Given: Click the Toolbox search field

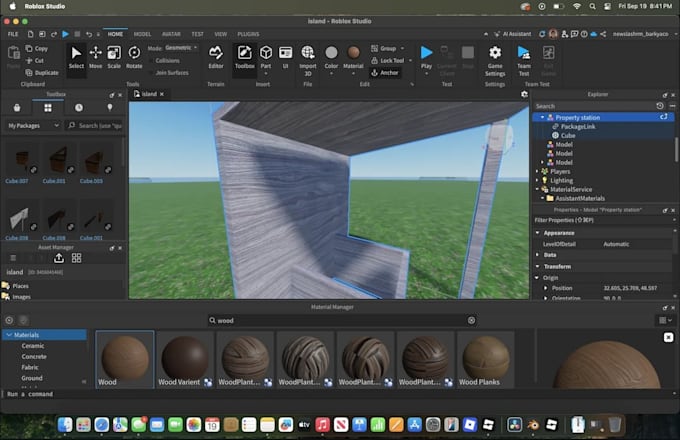Looking at the screenshot, I should pyautogui.click(x=95, y=125).
